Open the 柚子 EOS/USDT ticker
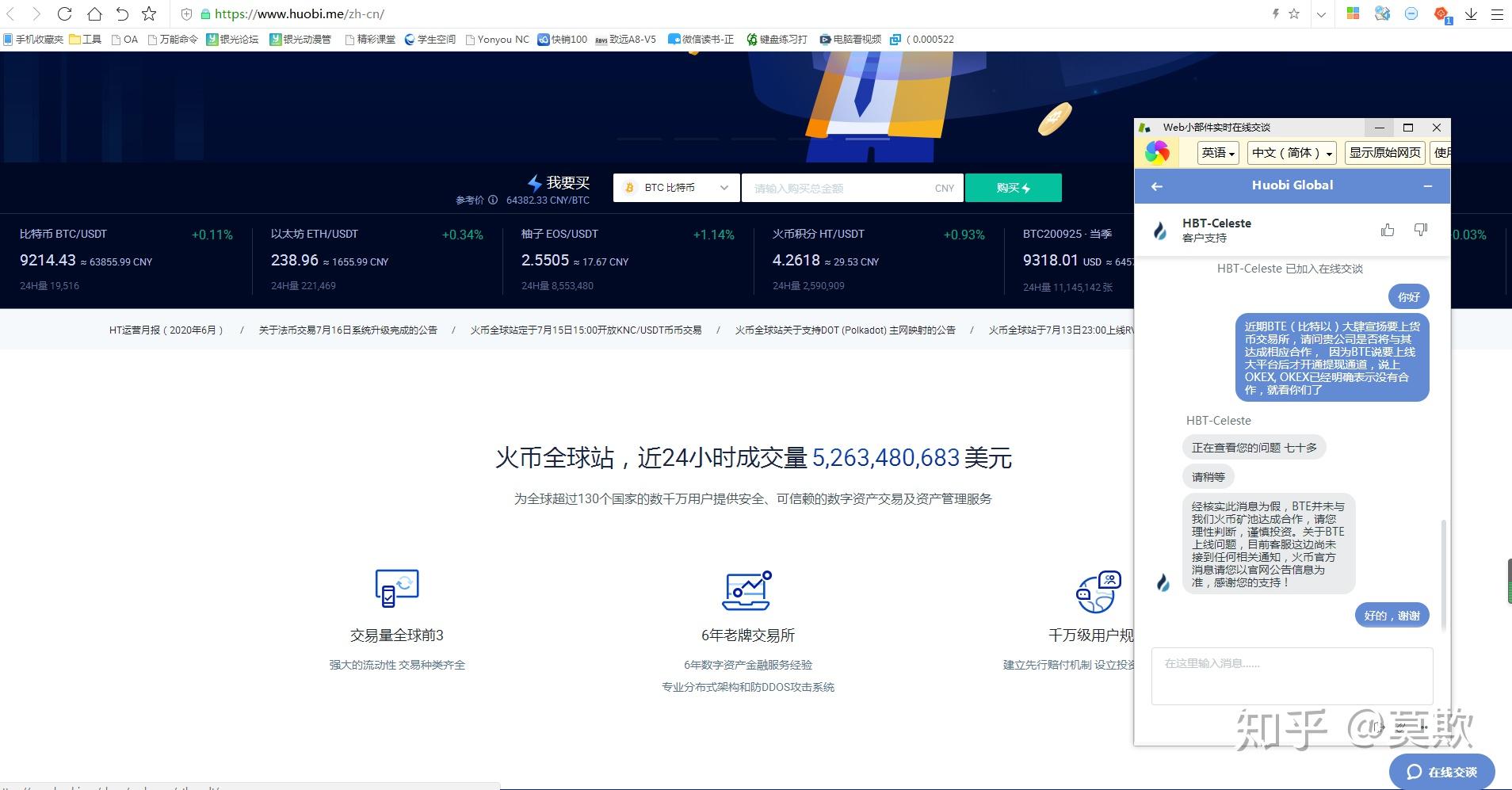The width and height of the screenshot is (1512, 790). coord(628,260)
